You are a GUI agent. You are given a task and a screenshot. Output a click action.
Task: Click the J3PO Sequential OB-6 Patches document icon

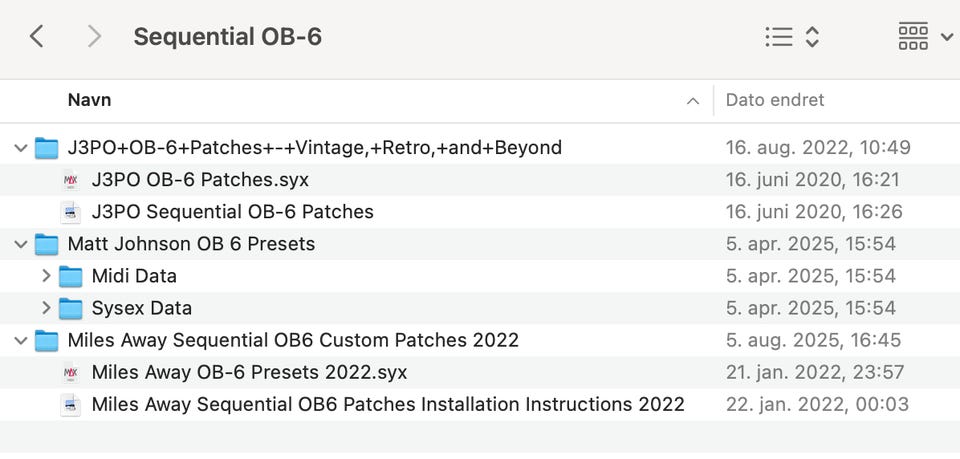coord(70,212)
